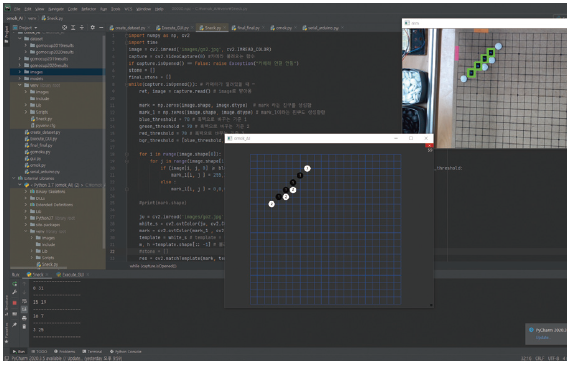Stop the running process with red square
Image resolution: width=570 pixels, height=365 pixels.
click(15, 303)
